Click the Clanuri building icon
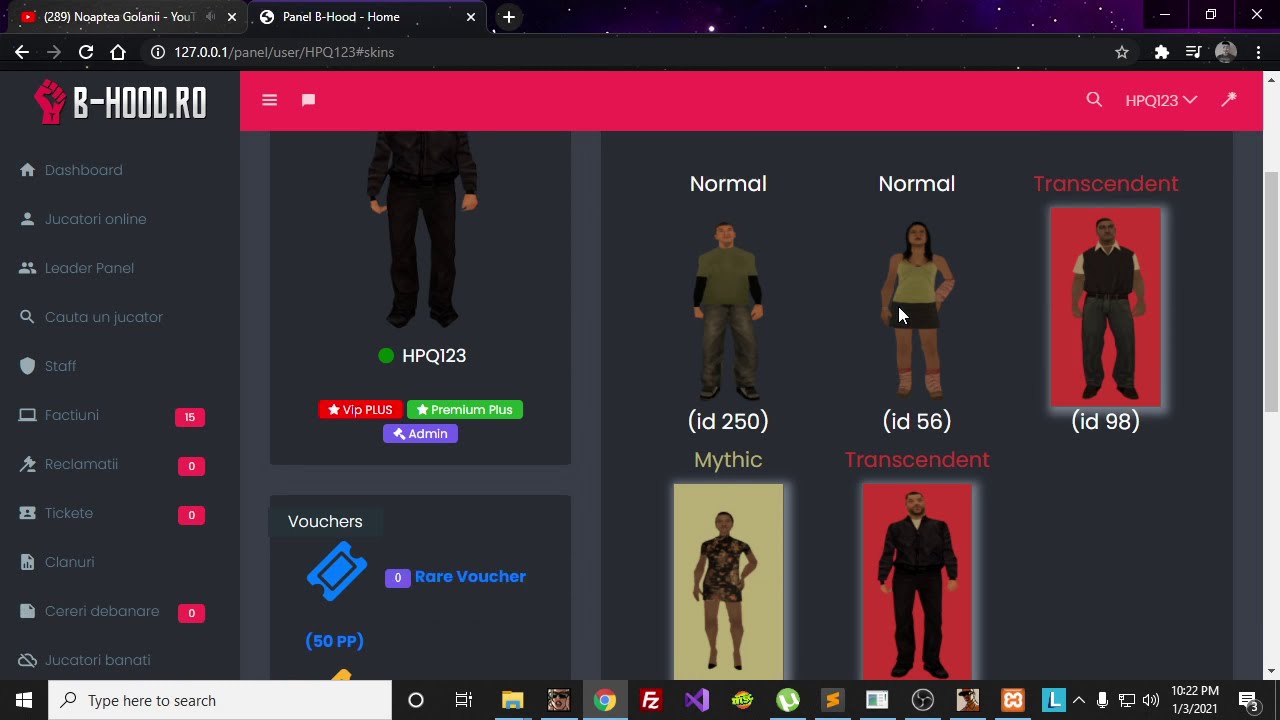This screenshot has height=720, width=1280. pos(27,562)
